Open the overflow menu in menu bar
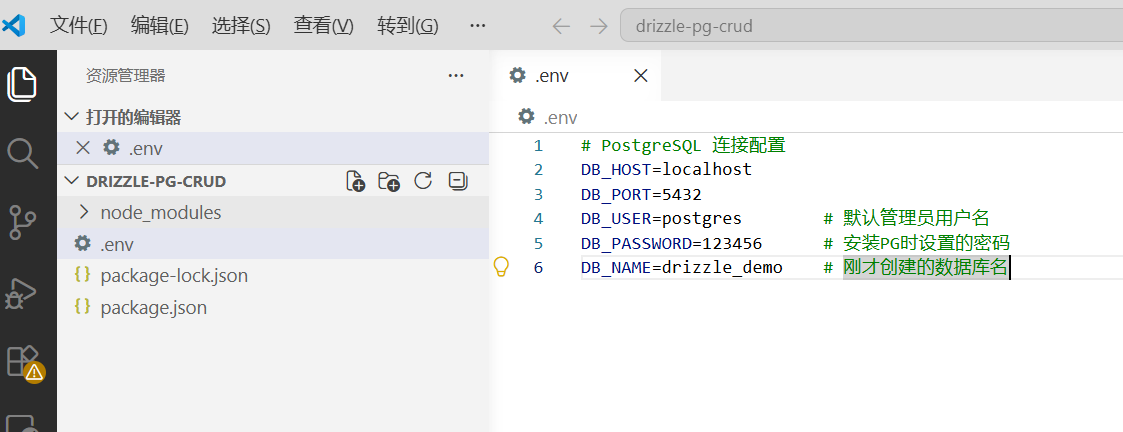This screenshot has height=432, width=1123. pyautogui.click(x=478, y=26)
